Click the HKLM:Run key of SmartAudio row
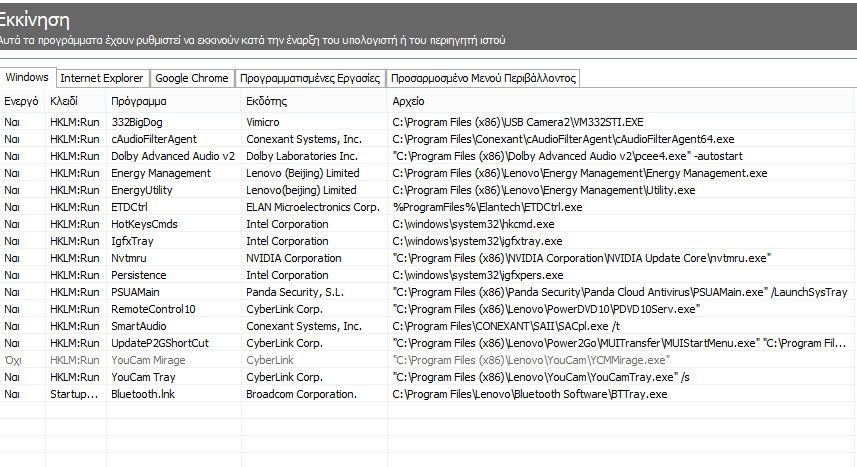The height and width of the screenshot is (467, 857). click(75, 325)
